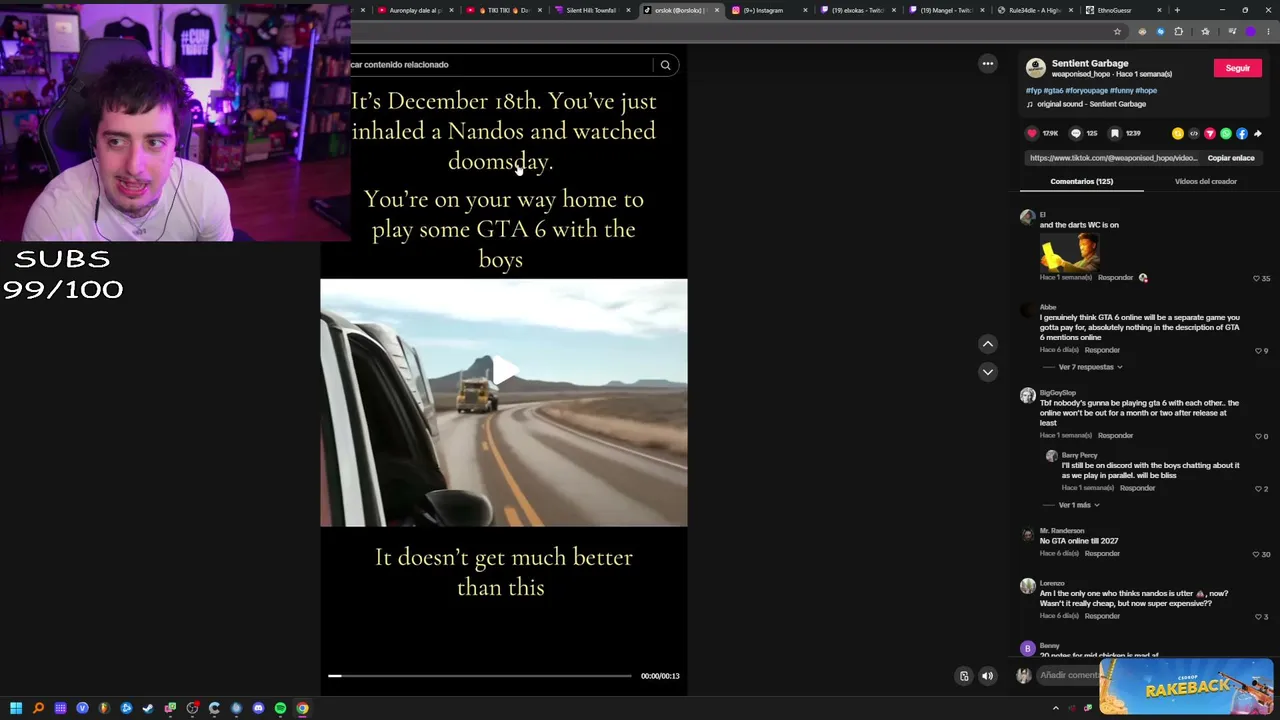
Task: Open the yellow GIF in El's comment
Action: pos(1069,252)
